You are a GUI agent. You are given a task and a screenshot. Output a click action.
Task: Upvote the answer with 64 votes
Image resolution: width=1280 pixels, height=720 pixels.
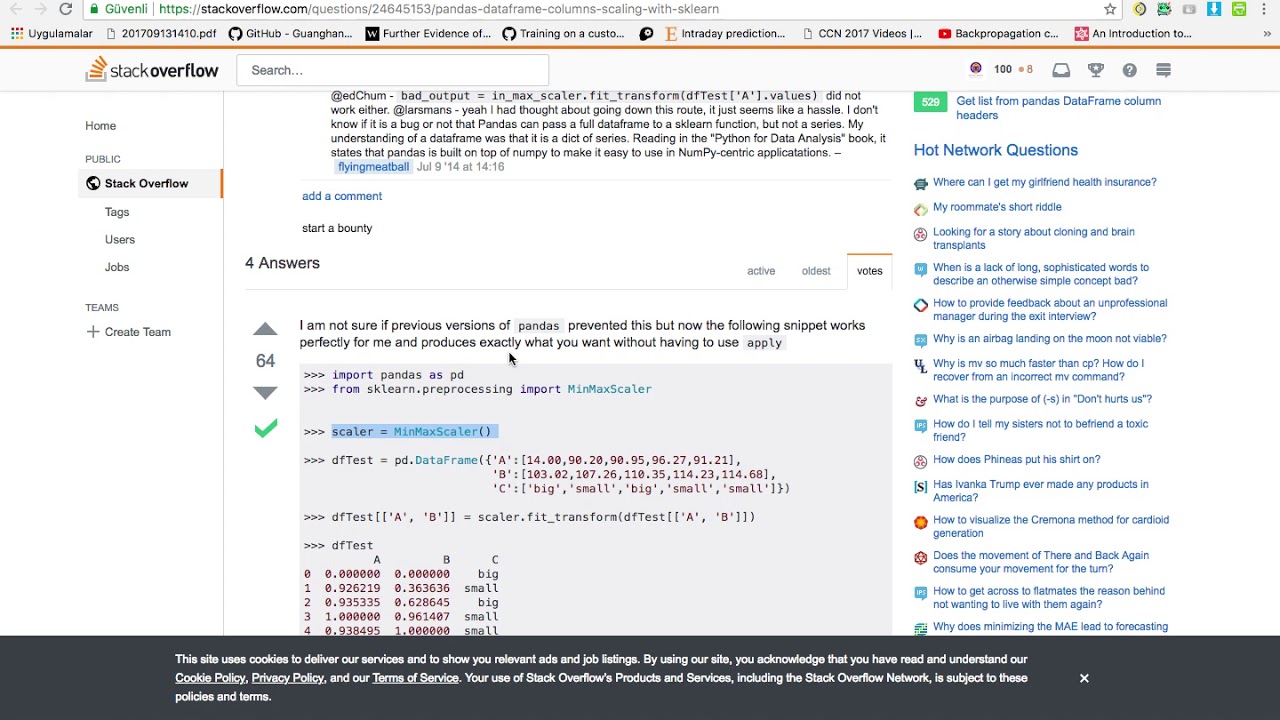pyautogui.click(x=265, y=329)
